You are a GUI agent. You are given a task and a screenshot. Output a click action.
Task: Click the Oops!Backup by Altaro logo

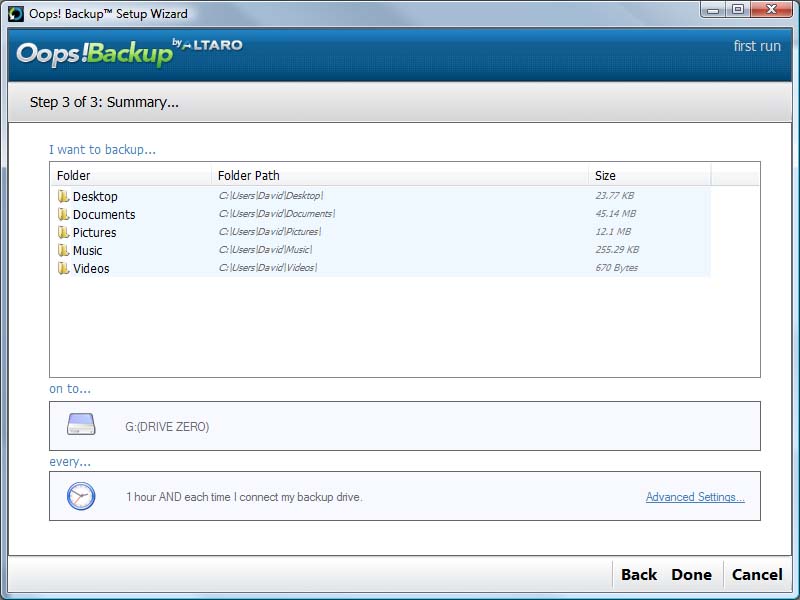pyautogui.click(x=129, y=52)
